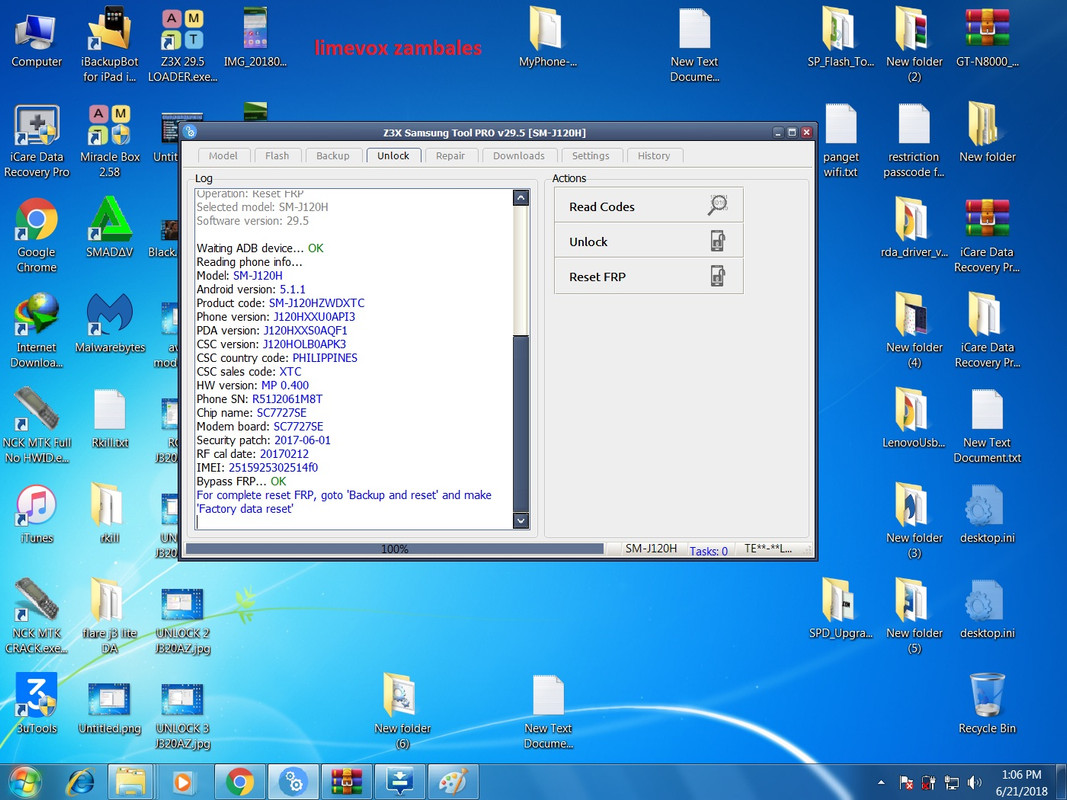
Task: Select rda_driver folder icon
Action: [x=914, y=229]
